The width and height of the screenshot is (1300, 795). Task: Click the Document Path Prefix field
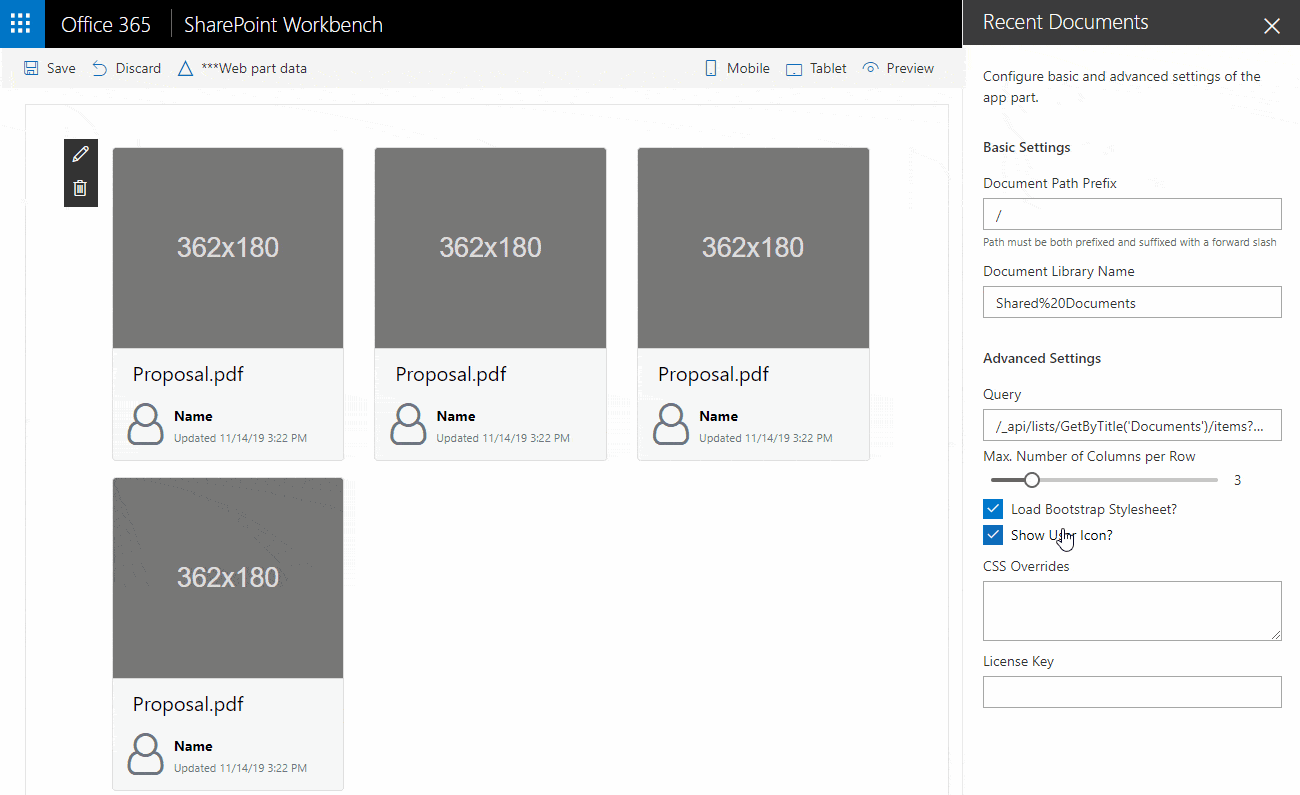1131,214
